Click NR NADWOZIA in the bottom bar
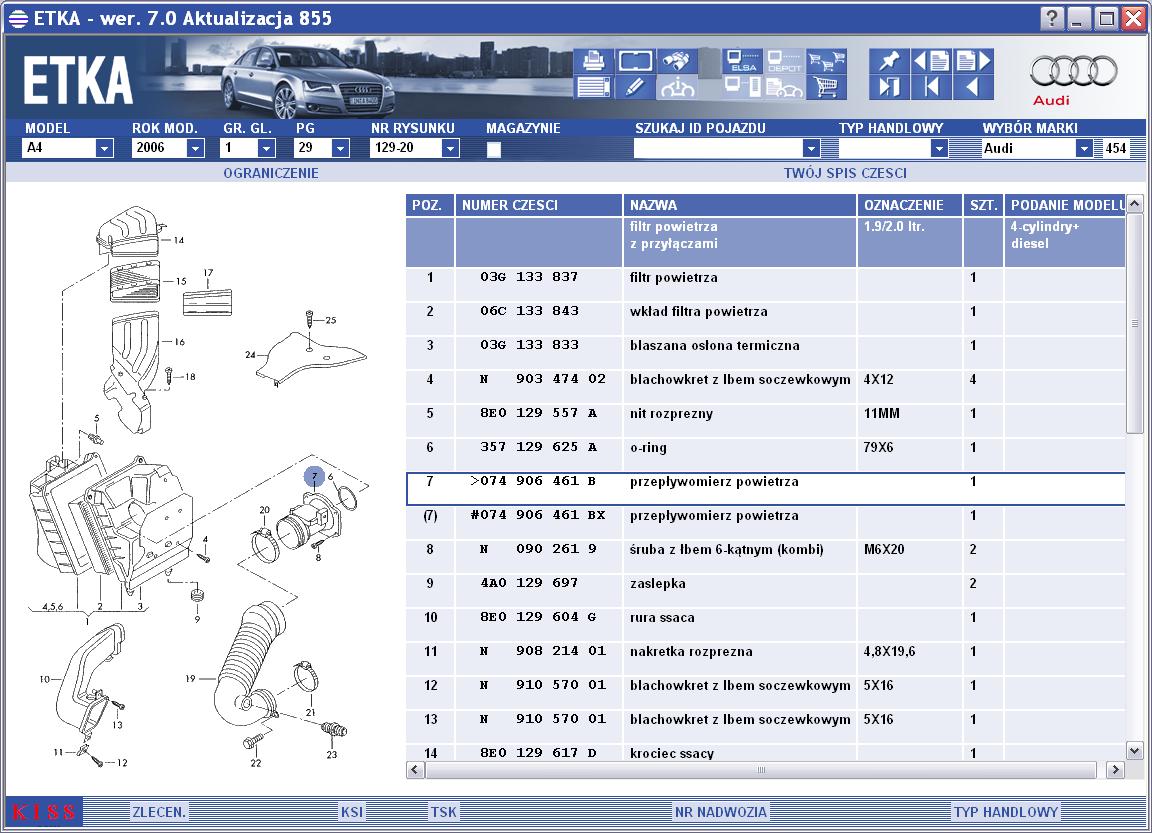This screenshot has height=833, width=1152. coord(721,812)
